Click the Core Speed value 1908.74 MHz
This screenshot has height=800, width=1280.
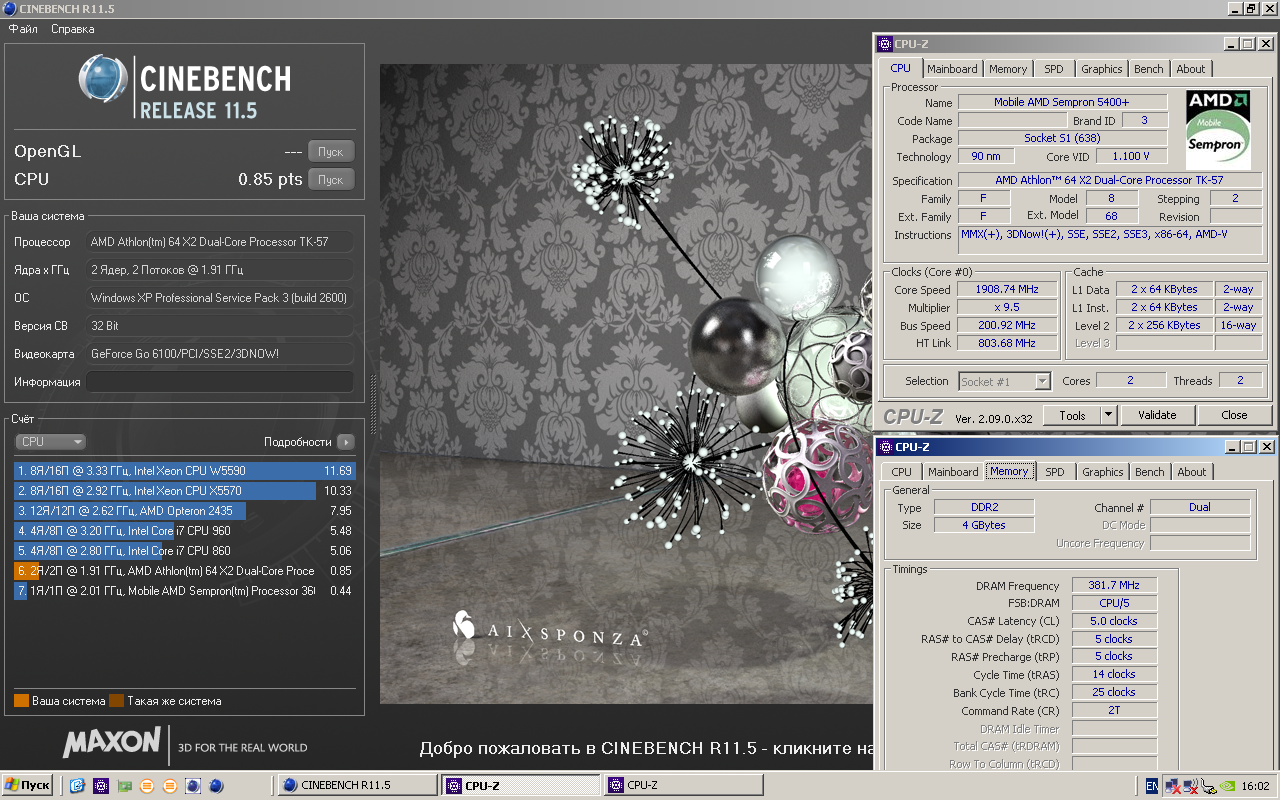point(1007,290)
